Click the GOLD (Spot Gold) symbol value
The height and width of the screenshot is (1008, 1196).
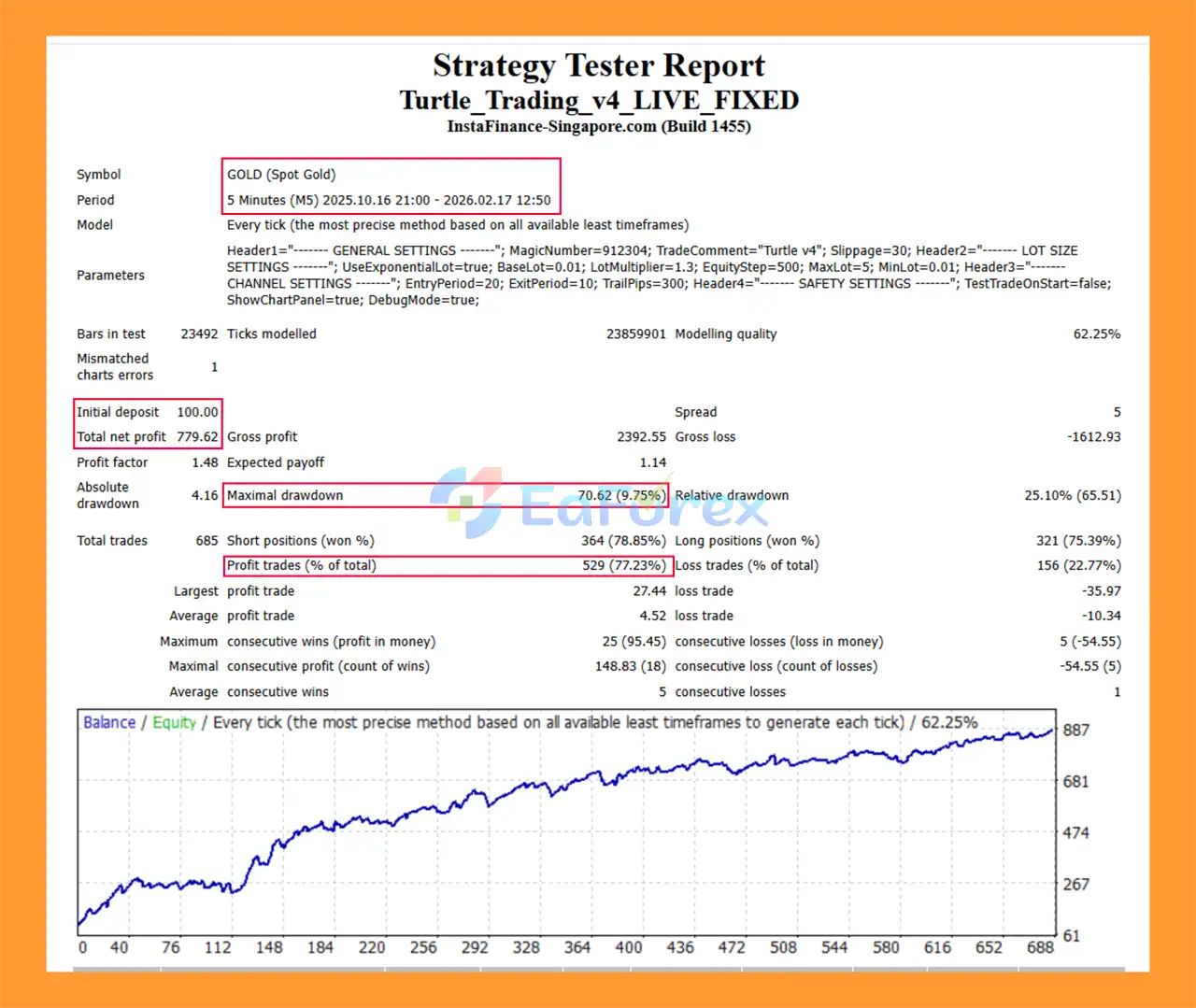pyautogui.click(x=281, y=175)
